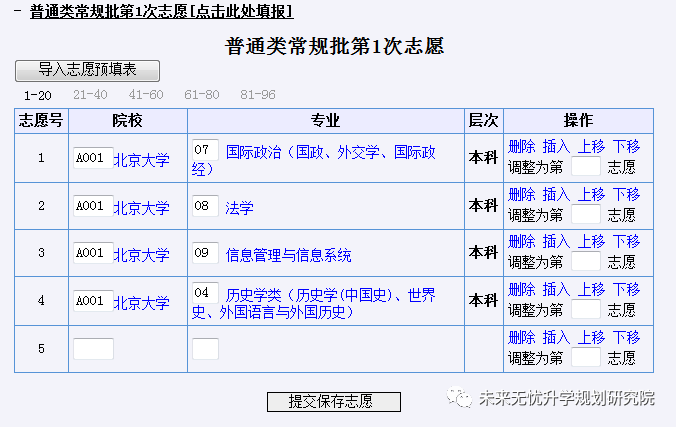Focus reorder number field for choice 5
This screenshot has width=676, height=427.
click(x=585, y=357)
